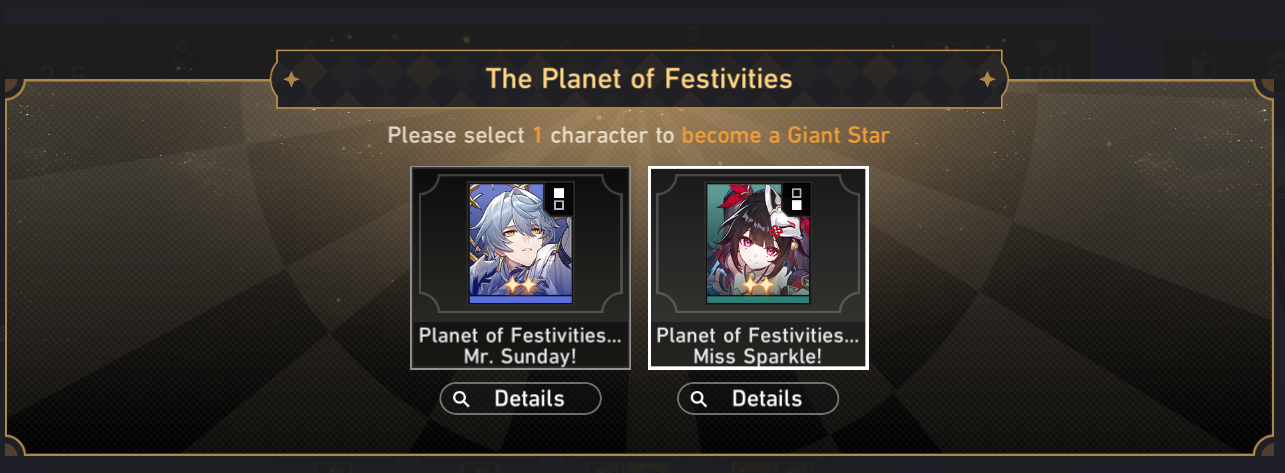Open Details for Miss Sparkle
This screenshot has width=1285, height=473.
point(759,399)
